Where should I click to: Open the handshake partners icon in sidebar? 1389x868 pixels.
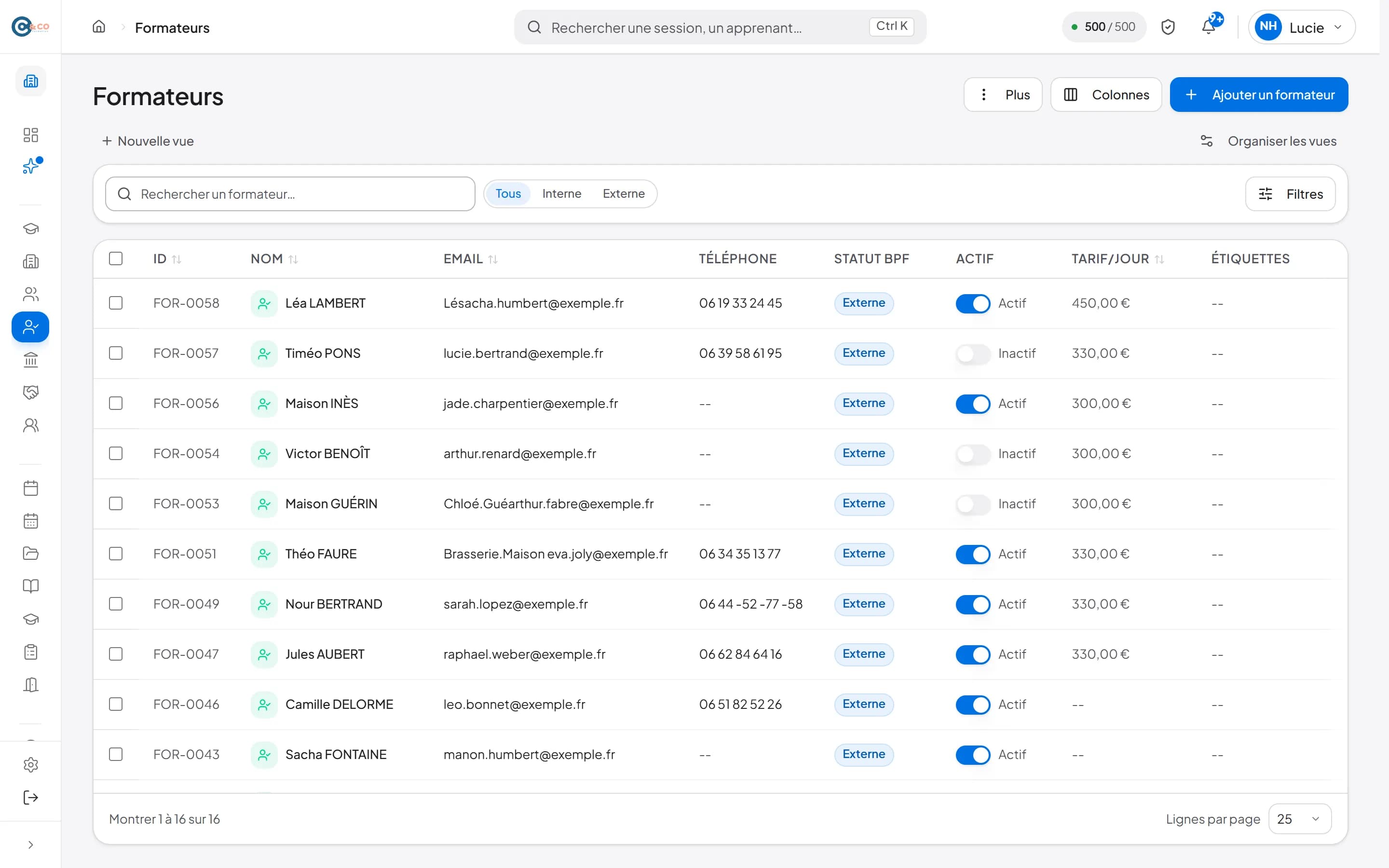(30, 392)
